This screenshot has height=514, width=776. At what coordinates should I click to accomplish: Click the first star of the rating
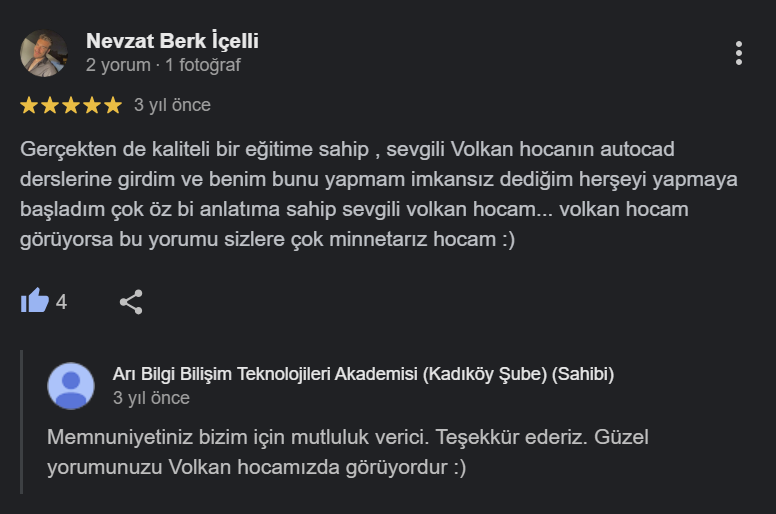click(x=29, y=105)
